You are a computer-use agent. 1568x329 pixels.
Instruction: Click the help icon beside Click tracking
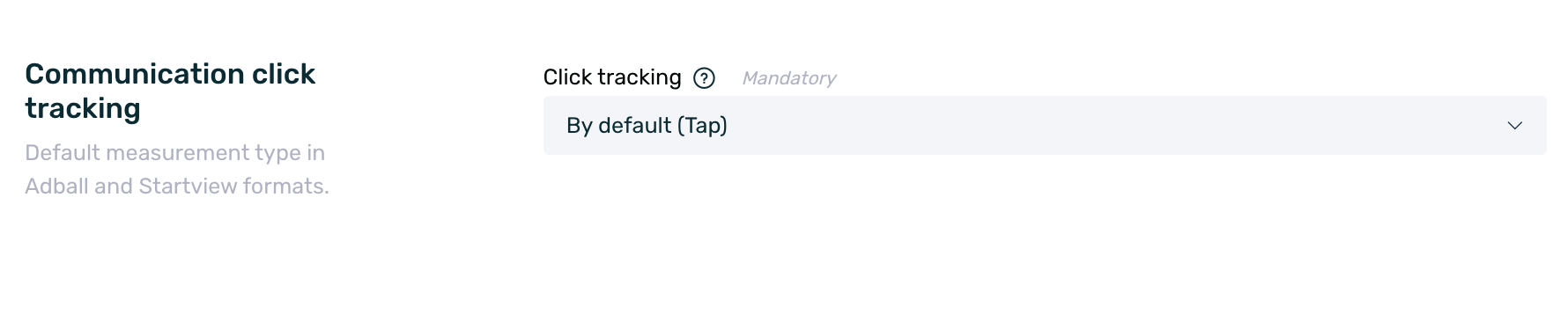coord(704,78)
